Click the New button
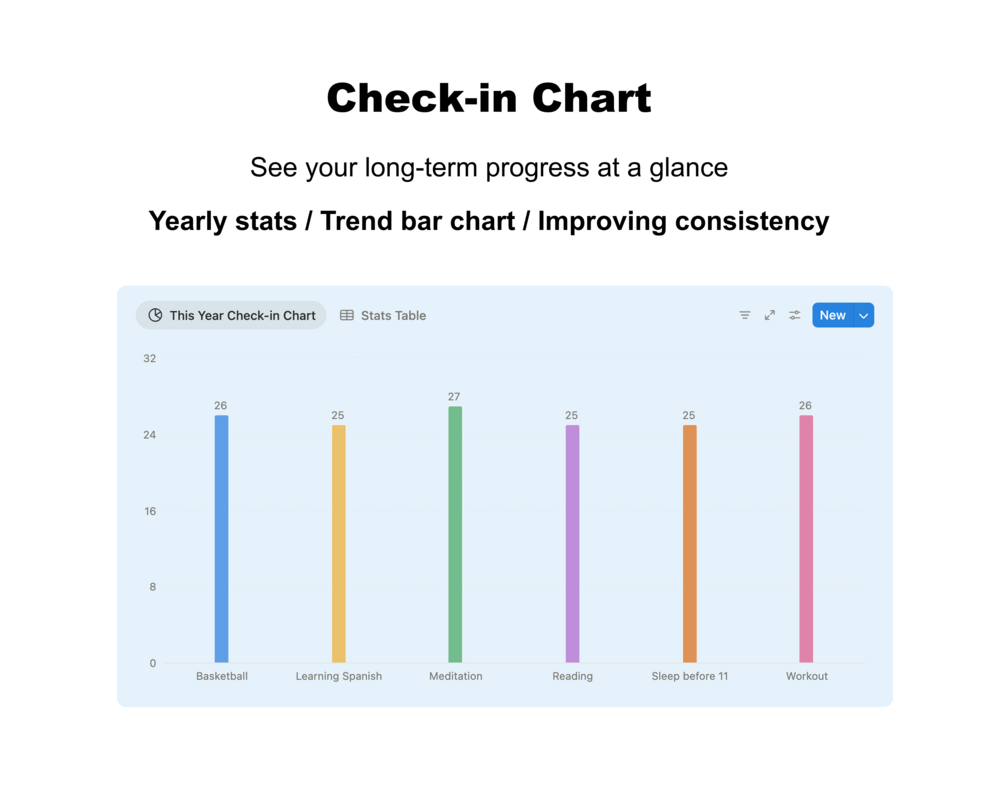 (x=833, y=315)
